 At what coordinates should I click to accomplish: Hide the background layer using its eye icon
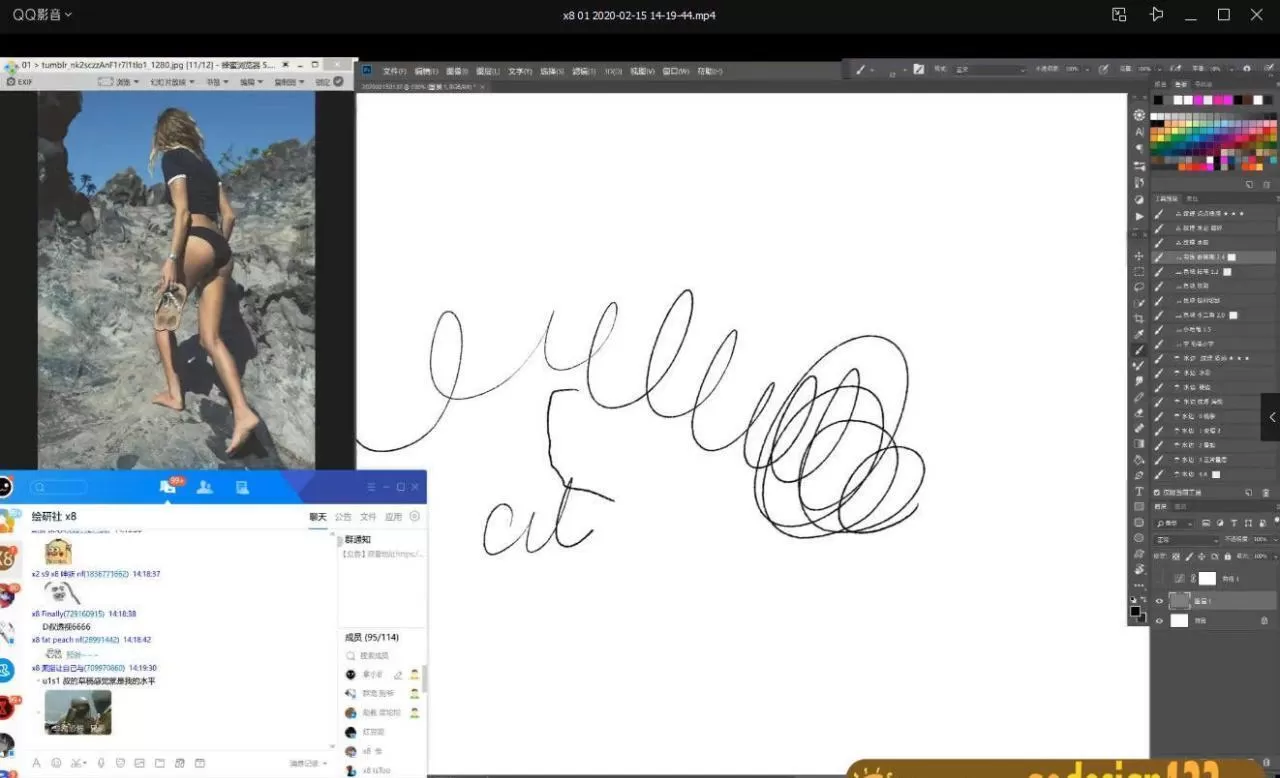pyautogui.click(x=1159, y=621)
